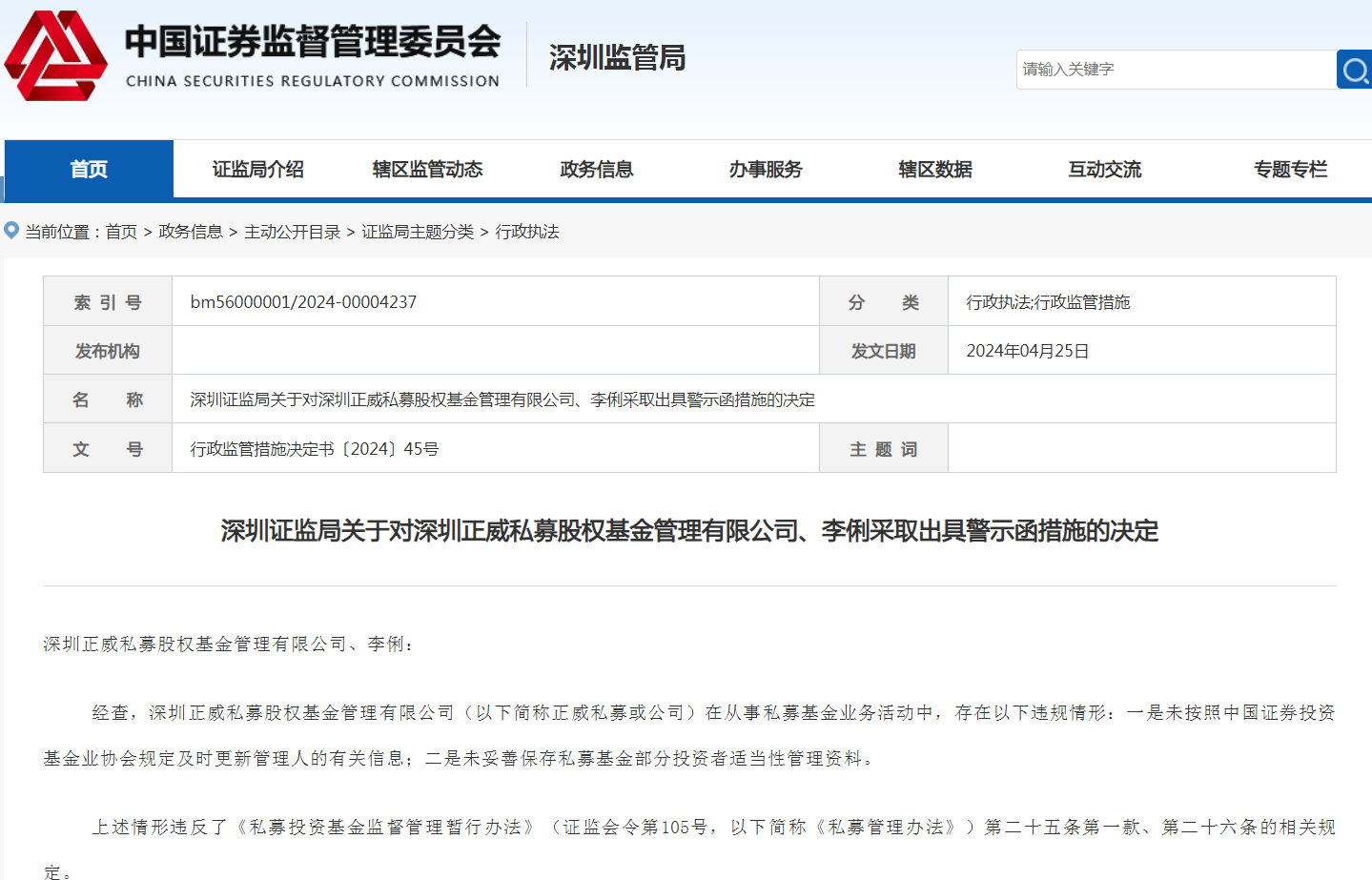Click the 深圳监管局 header title
1372x880 pixels.
(x=617, y=58)
